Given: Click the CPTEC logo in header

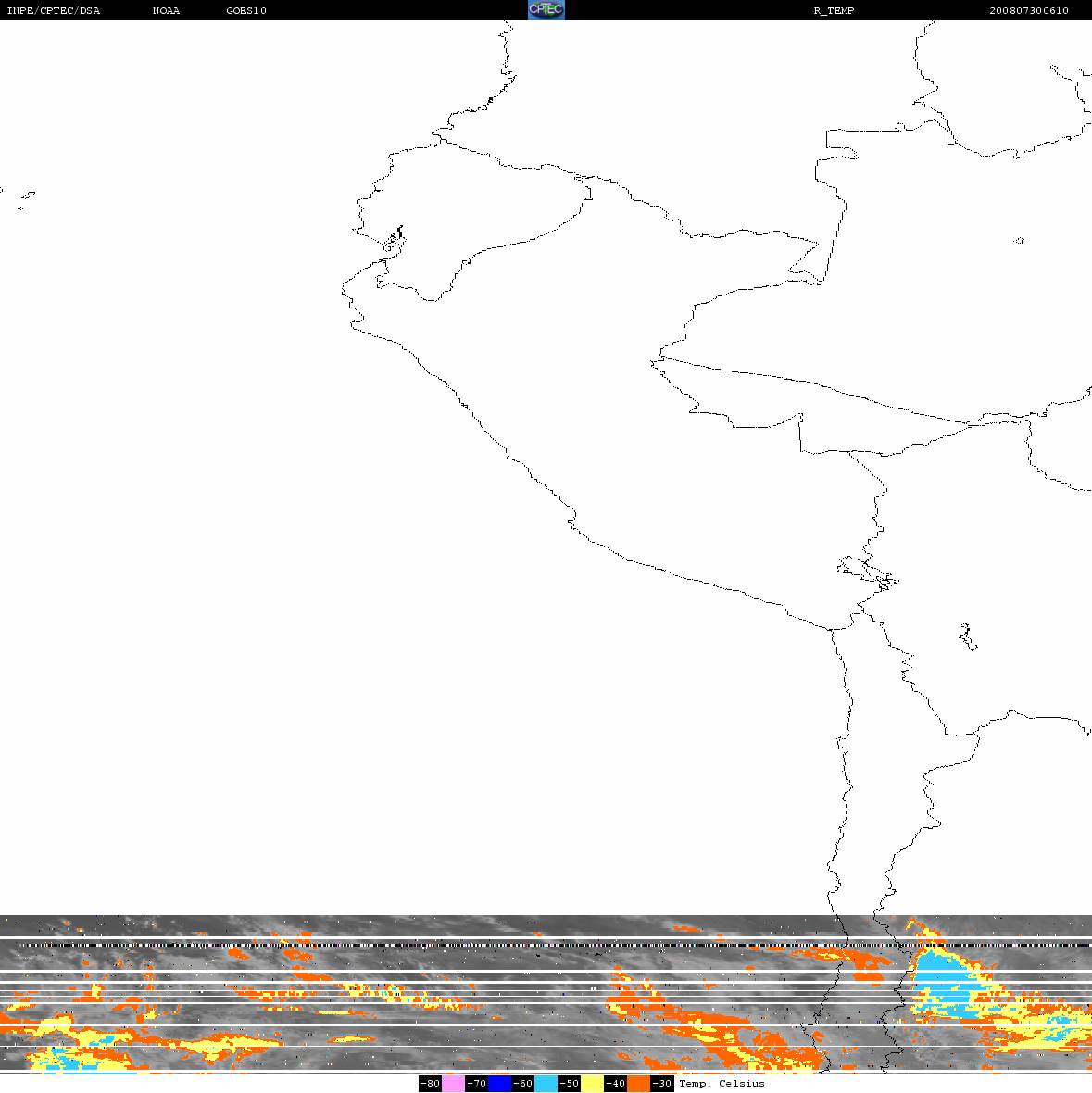Looking at the screenshot, I should (x=546, y=10).
